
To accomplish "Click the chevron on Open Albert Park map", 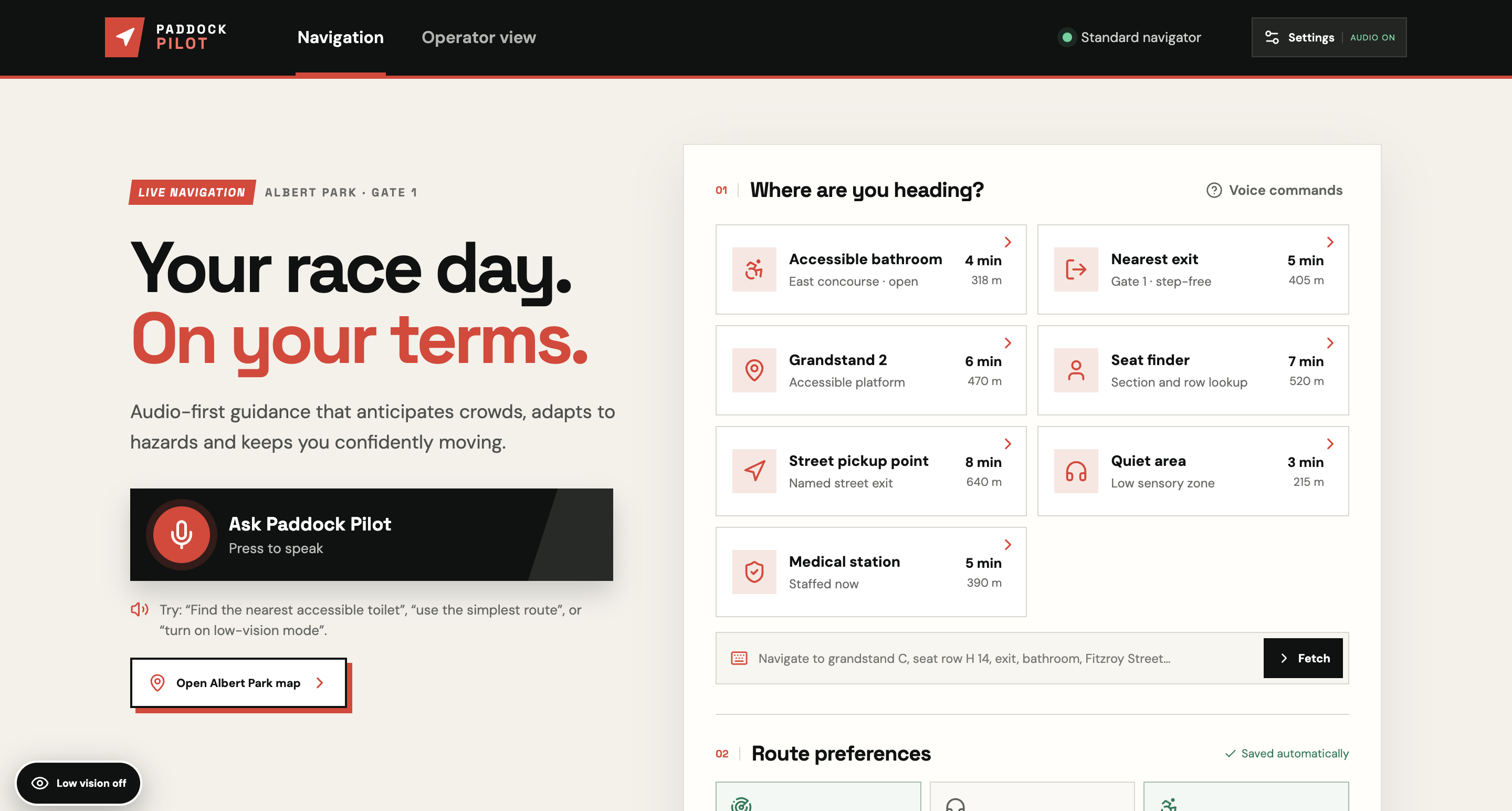I will (320, 683).
